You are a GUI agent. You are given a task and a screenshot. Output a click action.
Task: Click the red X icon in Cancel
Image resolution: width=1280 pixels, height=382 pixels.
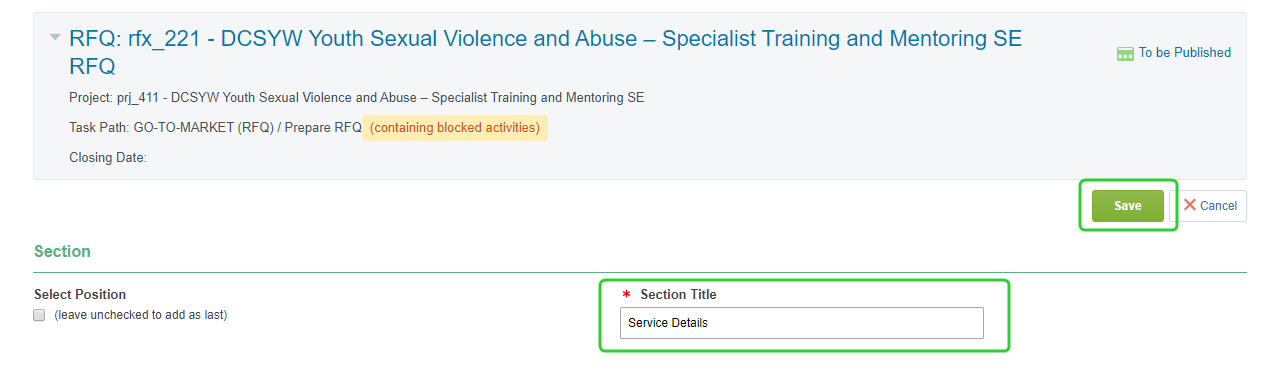[x=1190, y=205]
